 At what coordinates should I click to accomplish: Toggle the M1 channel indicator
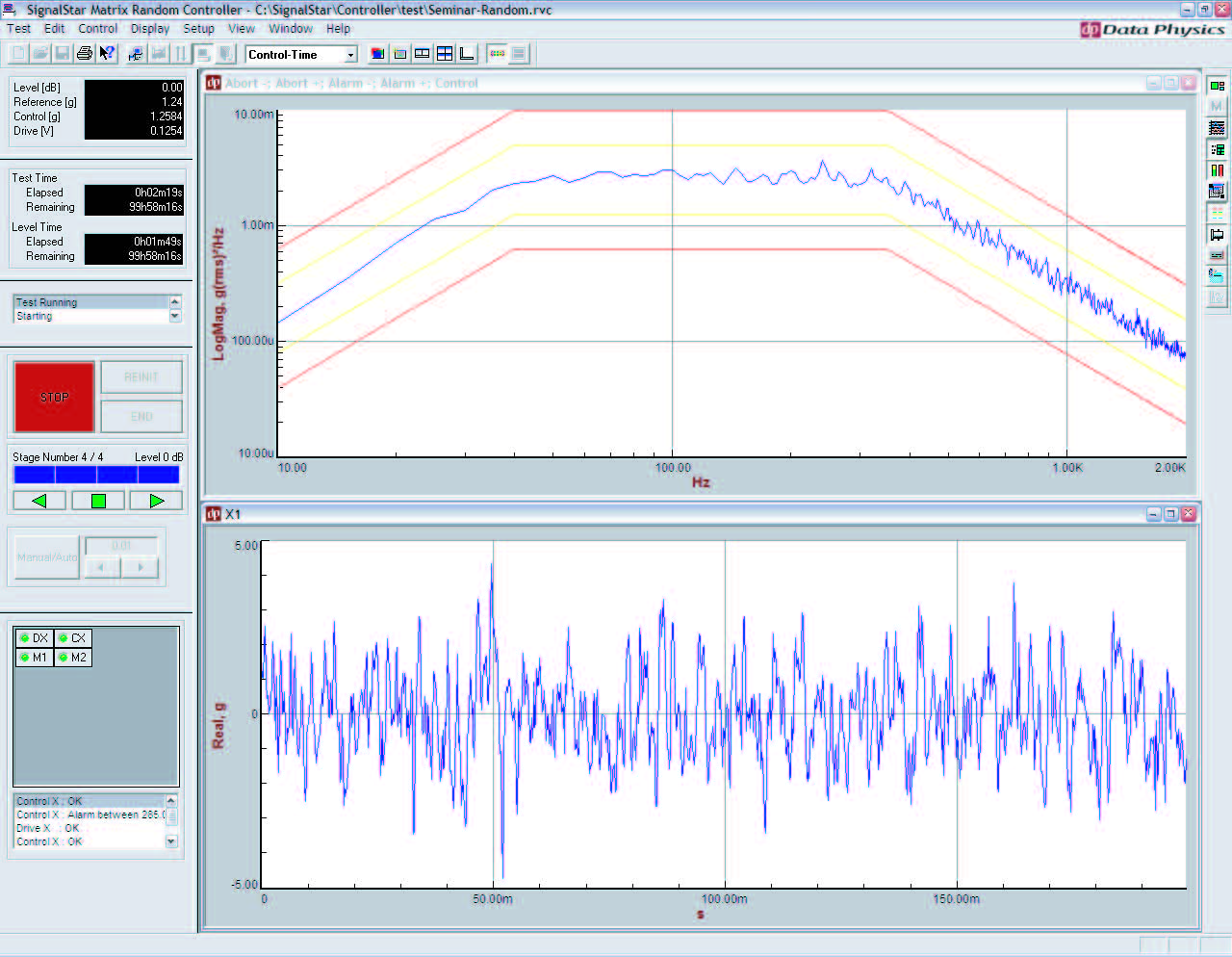35,658
